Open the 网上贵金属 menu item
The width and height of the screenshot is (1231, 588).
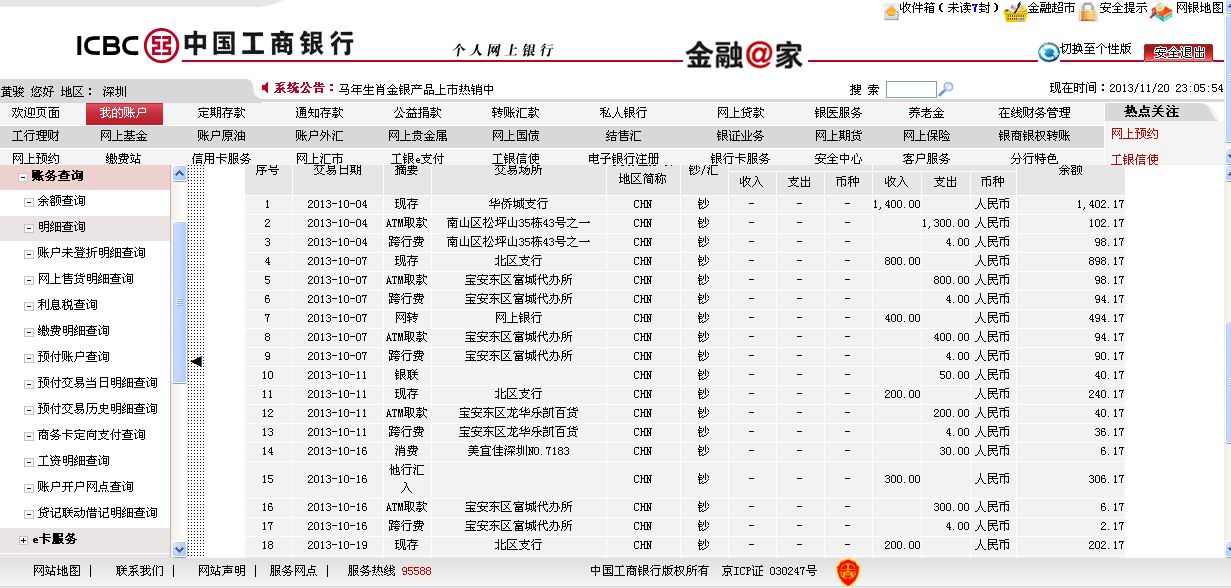click(417, 136)
